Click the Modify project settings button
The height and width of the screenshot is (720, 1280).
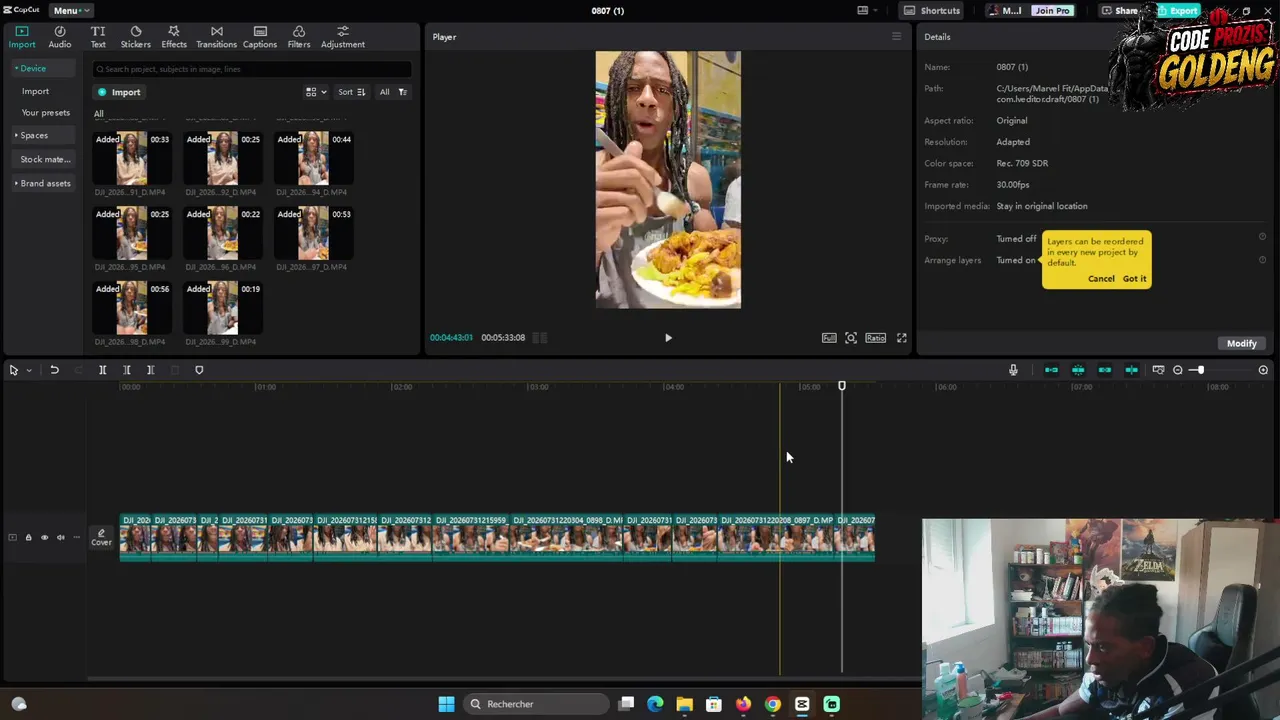(x=1241, y=343)
